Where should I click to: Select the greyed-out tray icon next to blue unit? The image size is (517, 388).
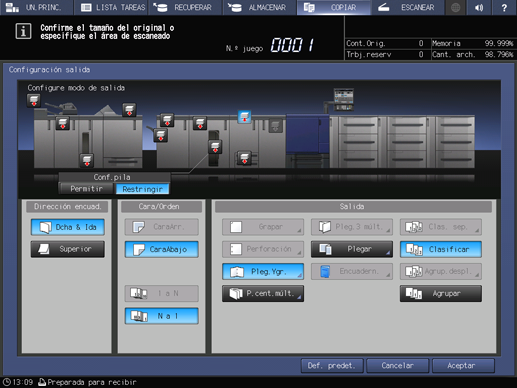(x=276, y=126)
